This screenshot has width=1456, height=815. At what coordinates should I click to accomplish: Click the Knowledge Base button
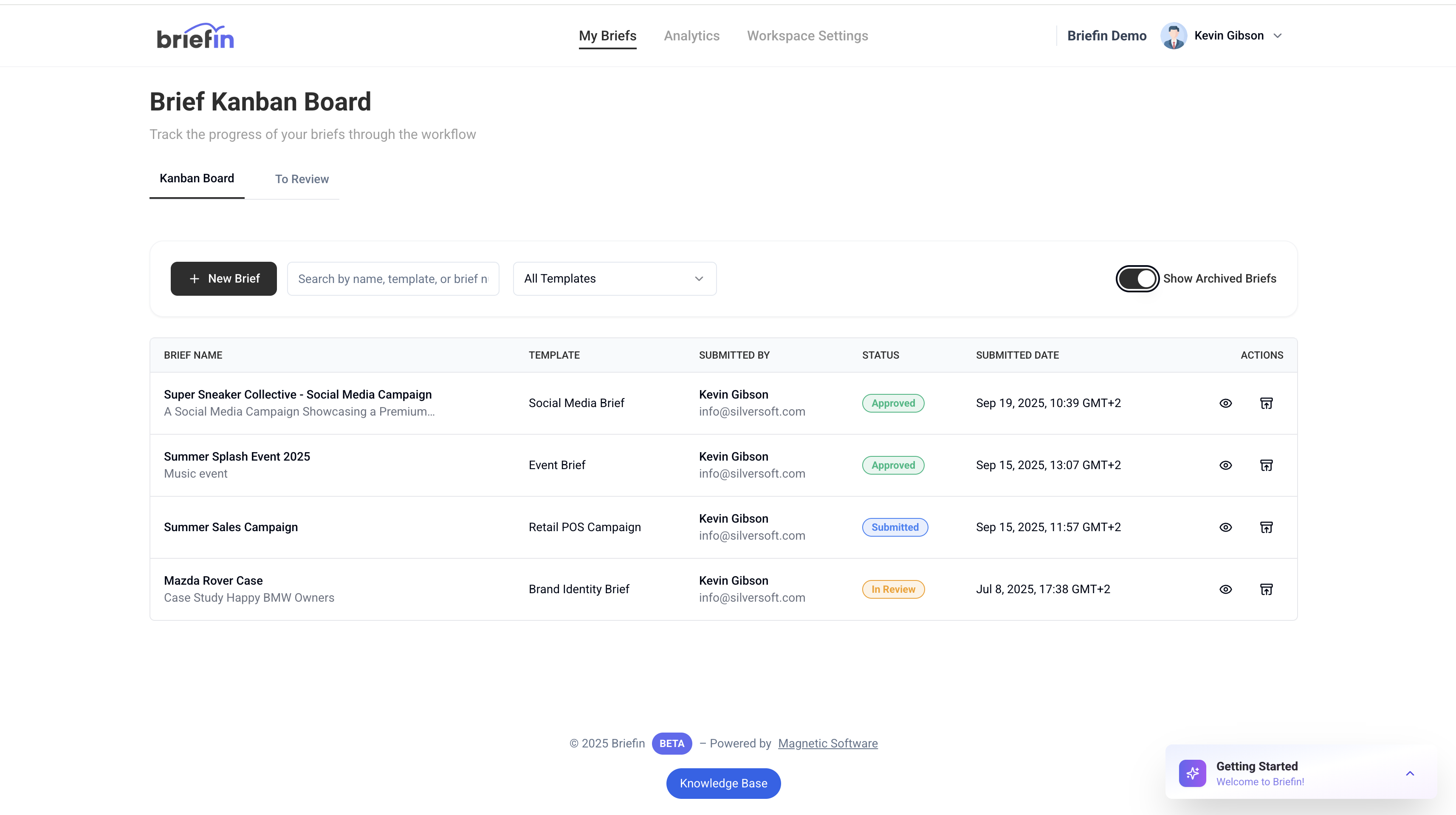tap(723, 783)
